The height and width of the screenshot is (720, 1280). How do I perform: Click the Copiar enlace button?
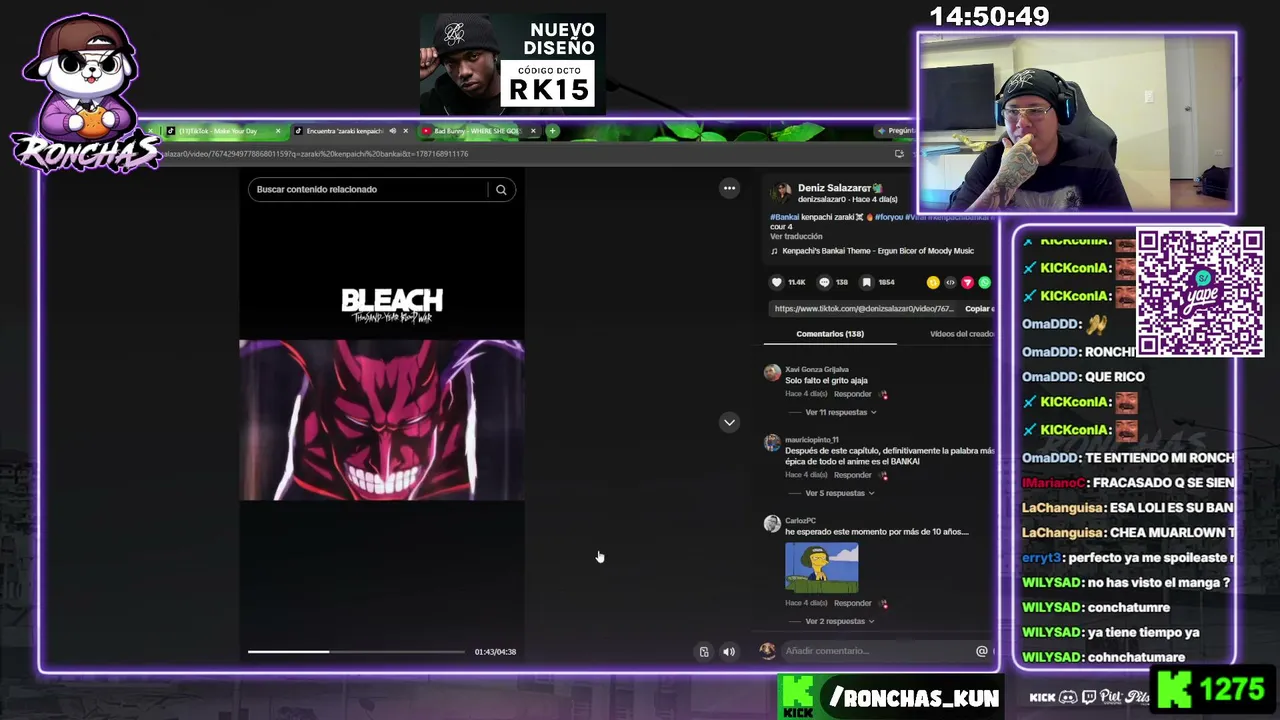[979, 309]
